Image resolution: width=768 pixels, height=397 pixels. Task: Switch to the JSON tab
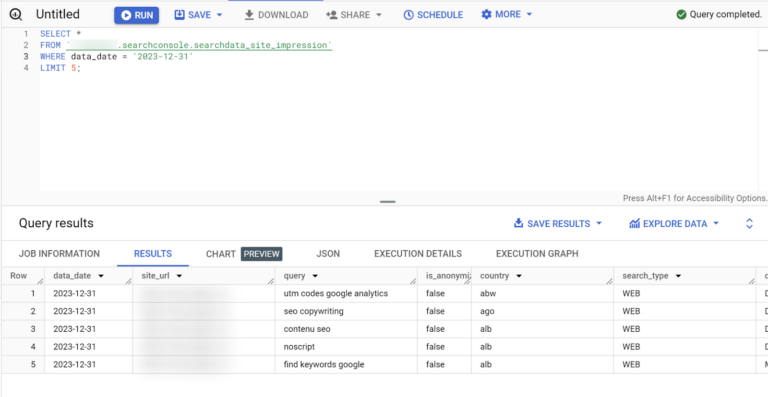pyautogui.click(x=328, y=254)
